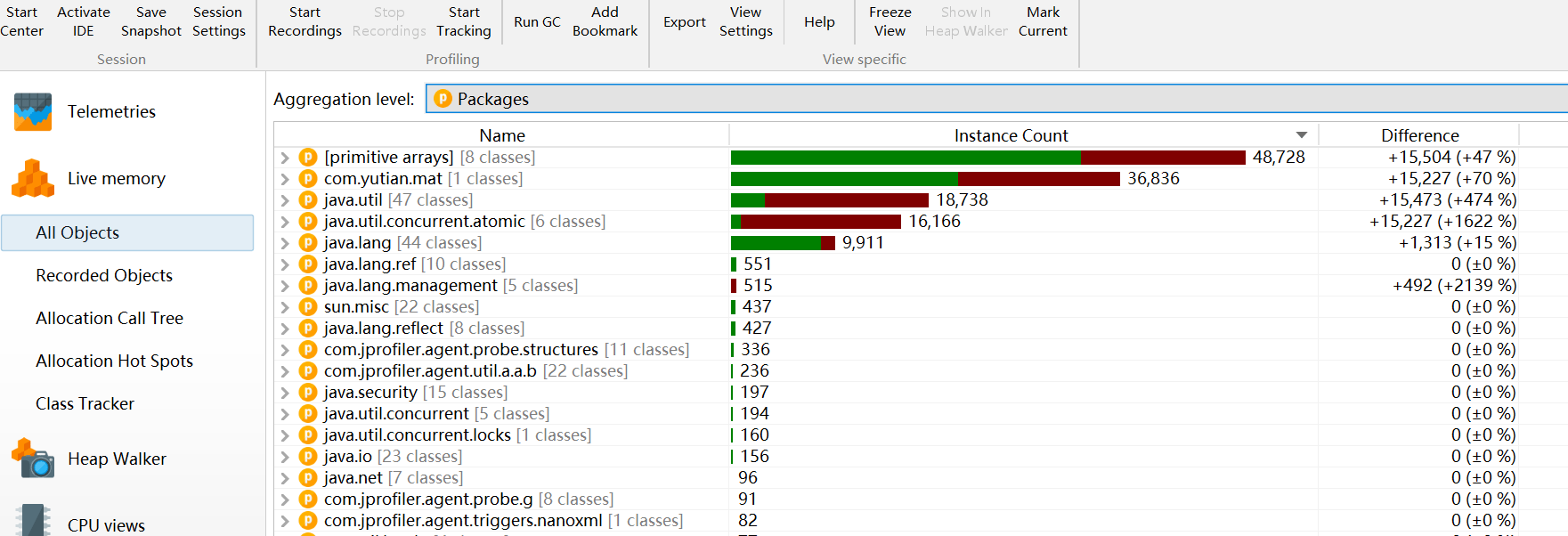The width and height of the screenshot is (1568, 536).
Task: Click package icon beside java.lang.management
Action: click(x=308, y=286)
